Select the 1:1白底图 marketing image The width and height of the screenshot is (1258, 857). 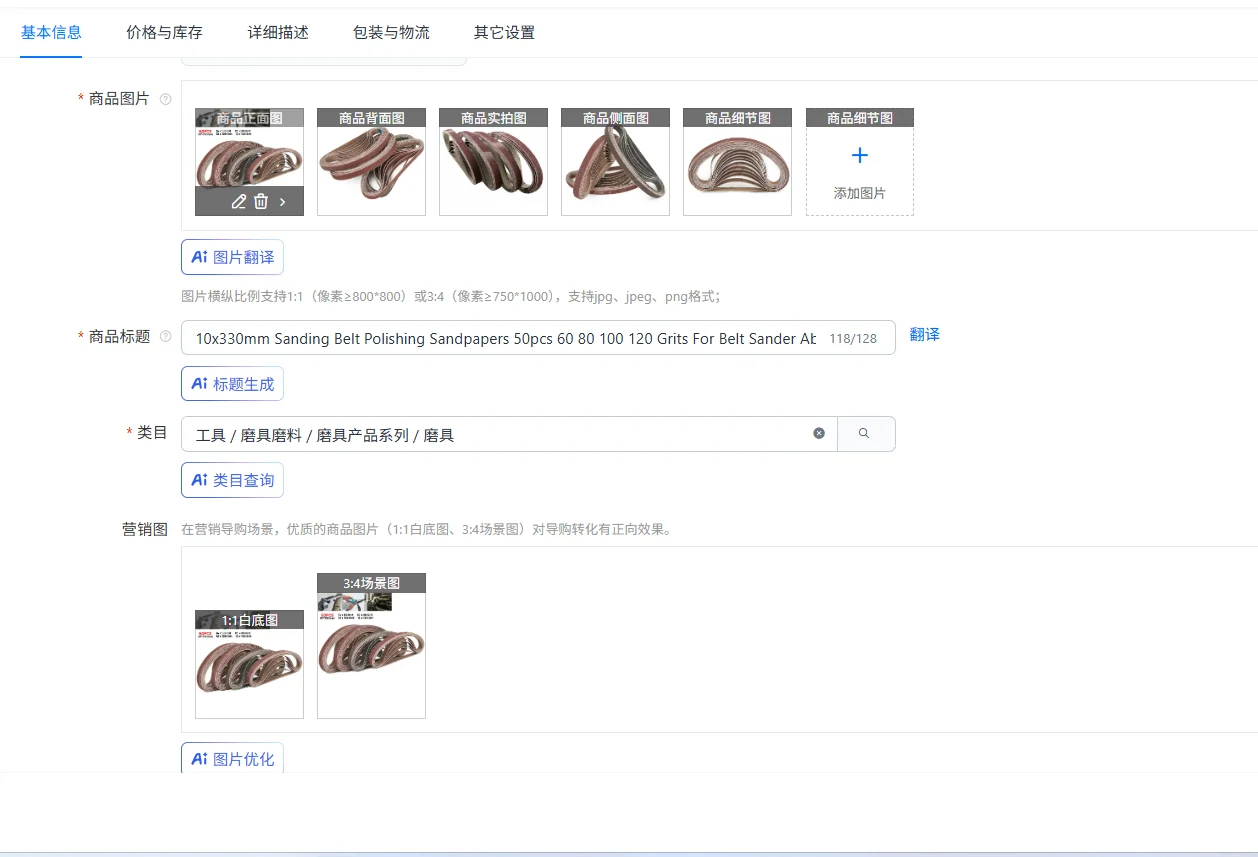pos(249,664)
